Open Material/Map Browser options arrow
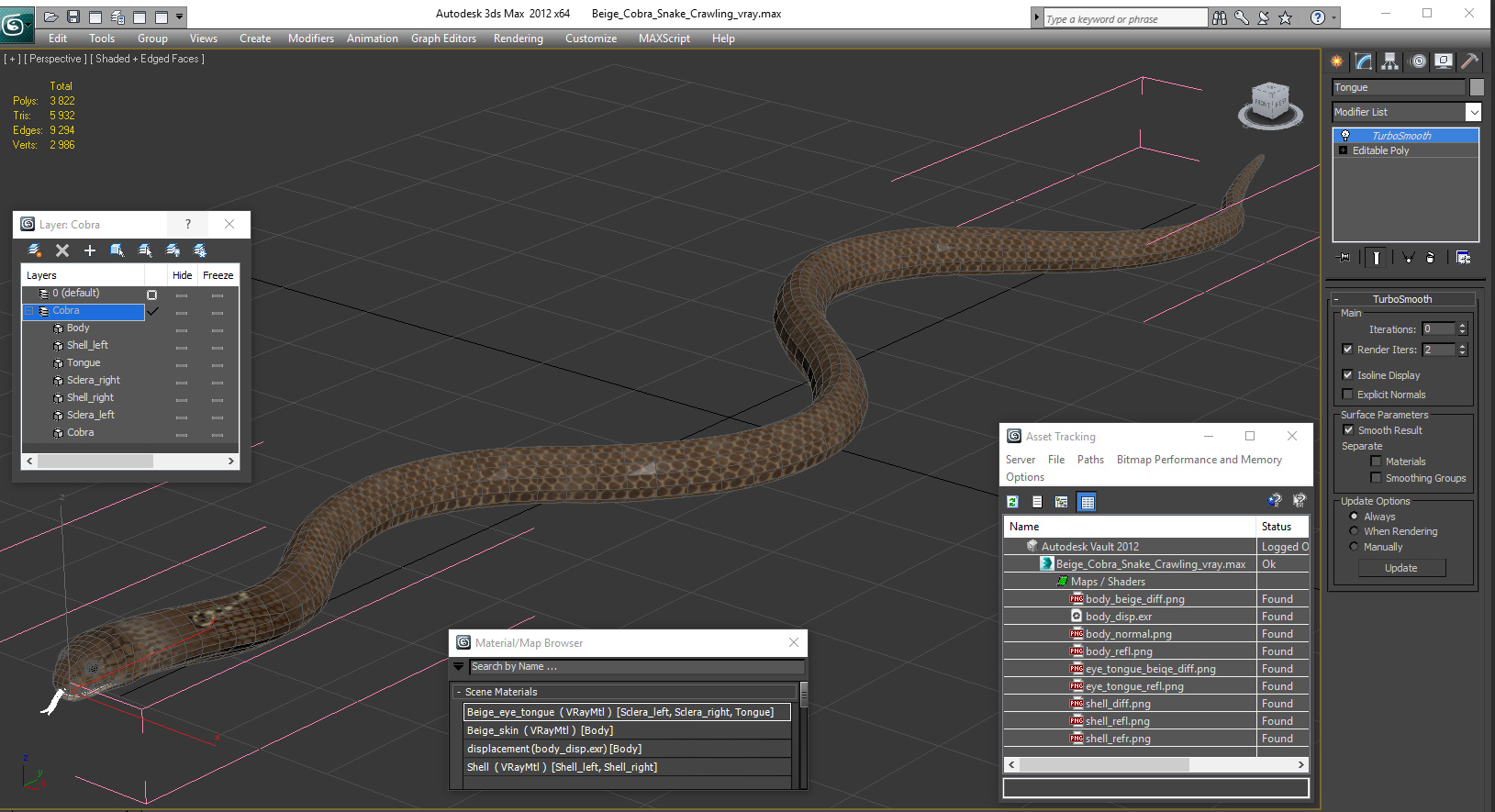 point(459,666)
